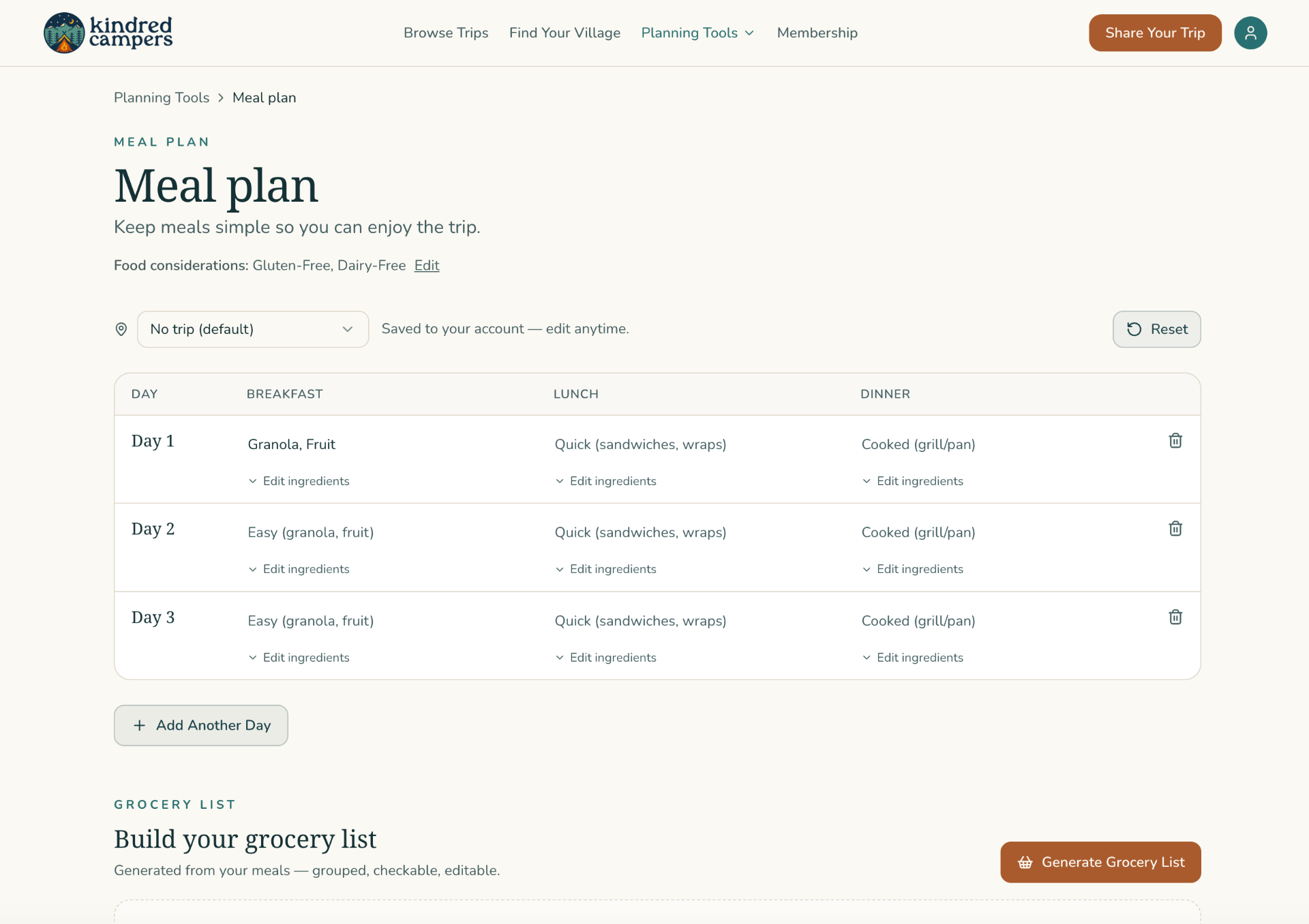Expand Edit ingredients for Day 1 breakfast
The image size is (1309, 924).
coord(299,481)
